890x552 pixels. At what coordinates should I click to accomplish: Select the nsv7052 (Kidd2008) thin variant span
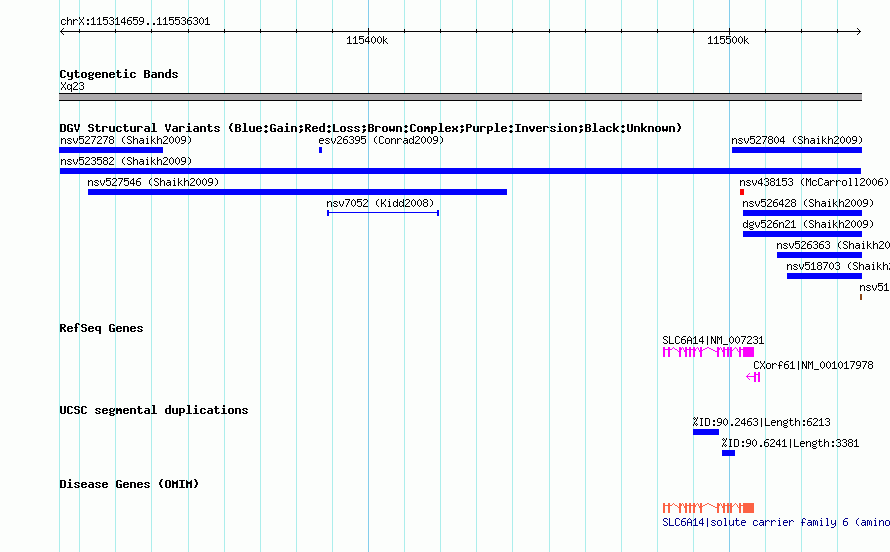pyautogui.click(x=383, y=213)
